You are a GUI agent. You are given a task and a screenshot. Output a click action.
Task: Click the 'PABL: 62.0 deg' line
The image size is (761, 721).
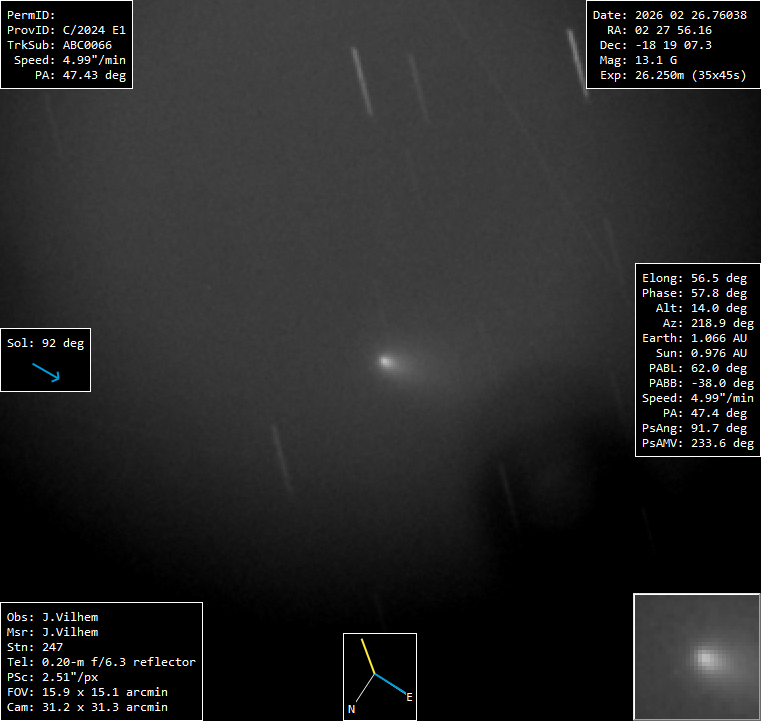click(698, 368)
